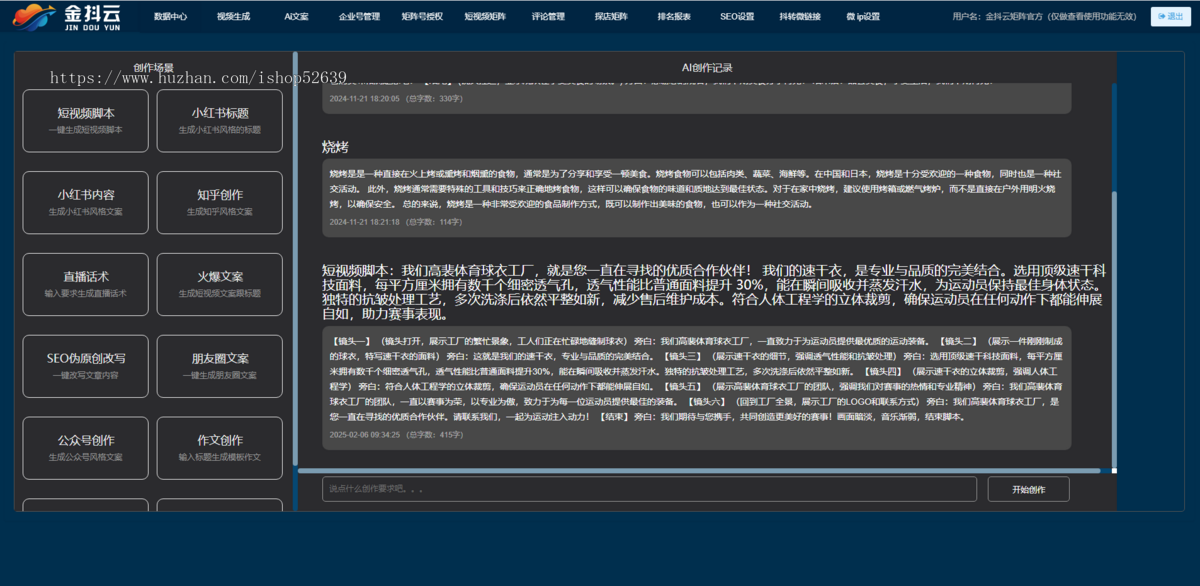This screenshot has width=1200, height=586.
Task: Click the 金抖云 logo icon
Action: pyautogui.click(x=35, y=16)
